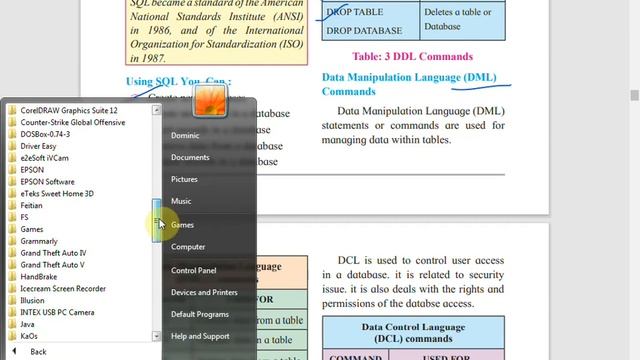This screenshot has width=640, height=360.
Task: Click the programs list scroll down arrow
Action: click(x=156, y=336)
